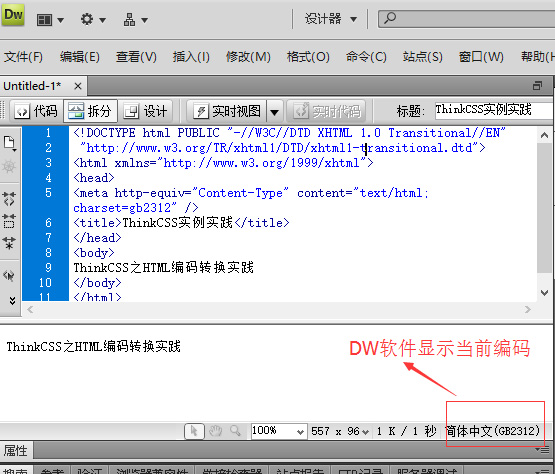Open the Extend Dreamweaver gear menu
Screen dimensions: 555x474
[87, 19]
